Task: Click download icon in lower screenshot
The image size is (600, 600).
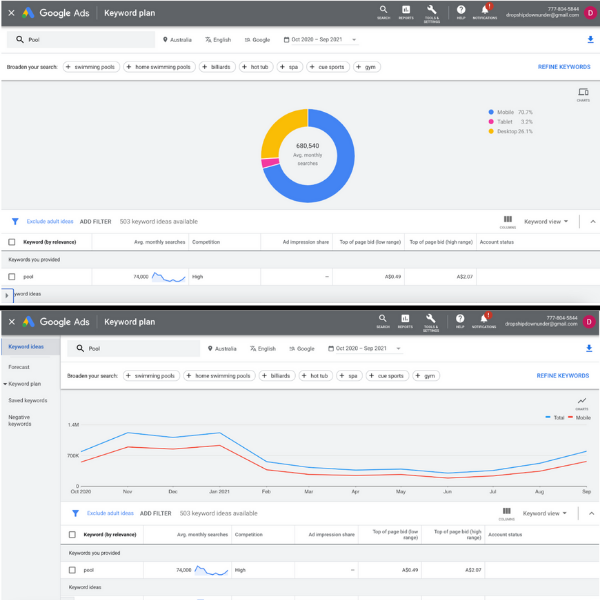Action: pyautogui.click(x=589, y=348)
